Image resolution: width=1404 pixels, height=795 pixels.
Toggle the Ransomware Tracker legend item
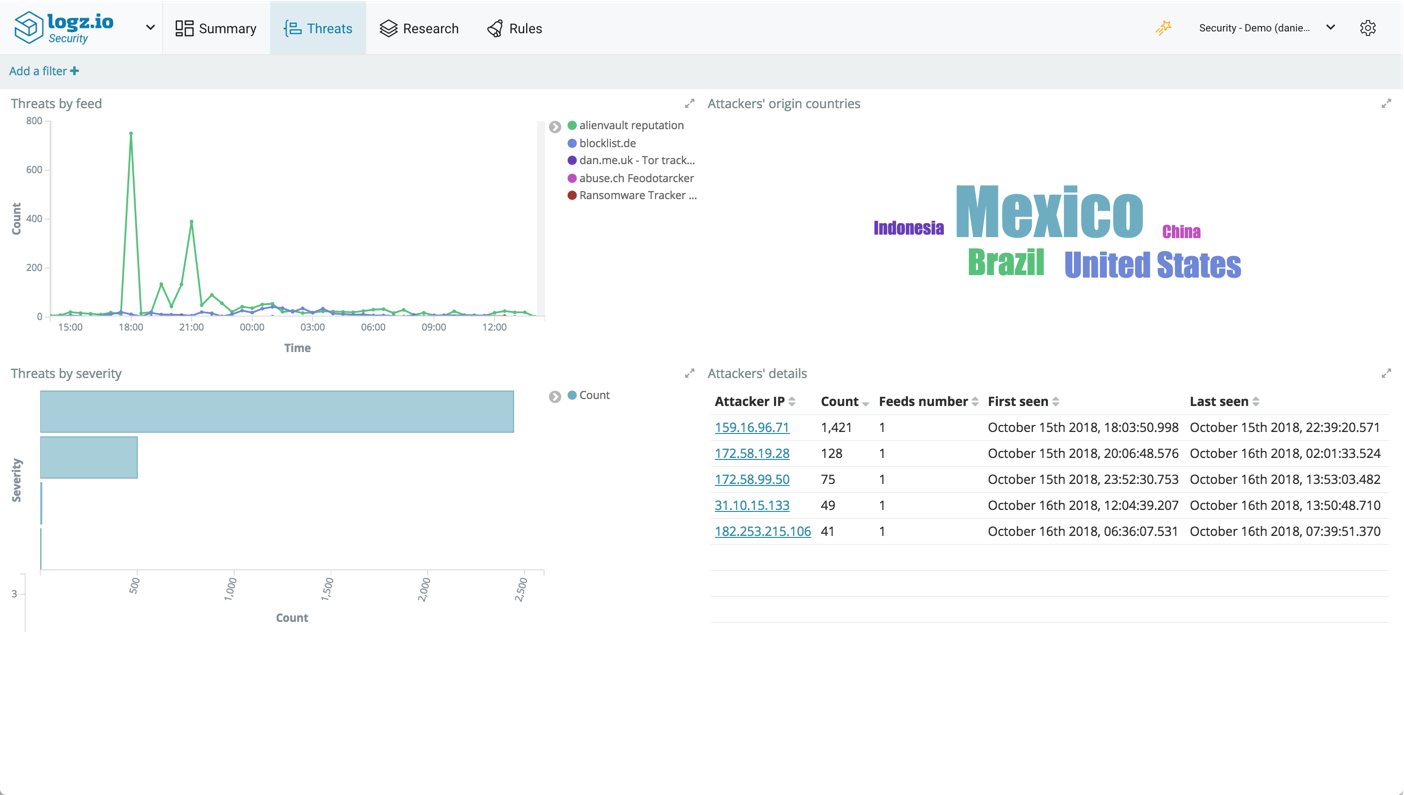point(632,195)
